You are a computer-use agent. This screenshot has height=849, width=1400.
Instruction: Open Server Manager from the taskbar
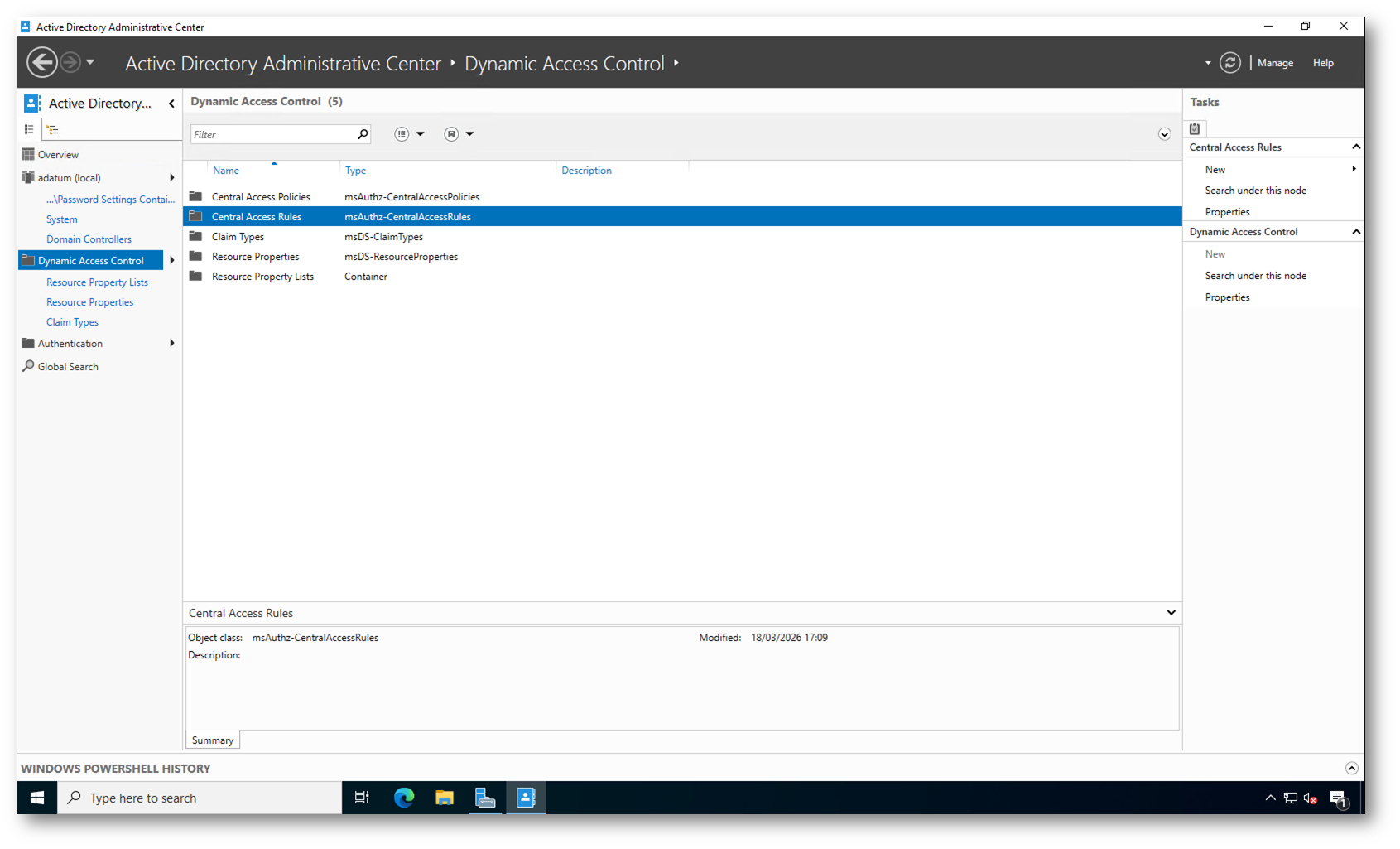[485, 798]
